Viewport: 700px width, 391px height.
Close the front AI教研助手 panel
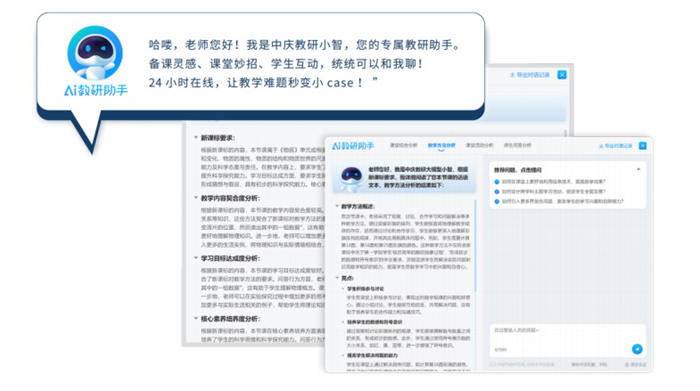[x=642, y=146]
